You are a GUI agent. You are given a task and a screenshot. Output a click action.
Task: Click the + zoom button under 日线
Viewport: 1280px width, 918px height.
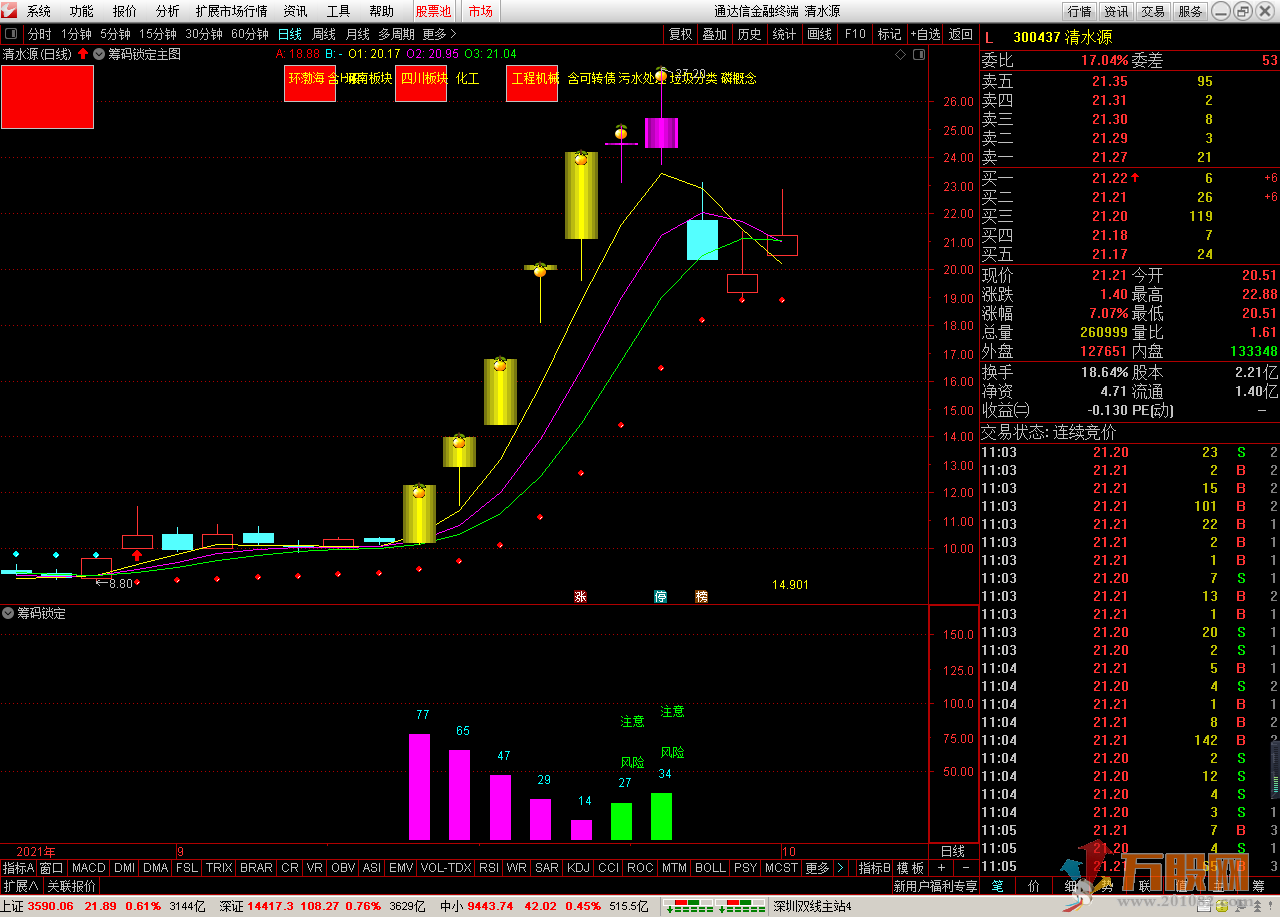coord(941,868)
